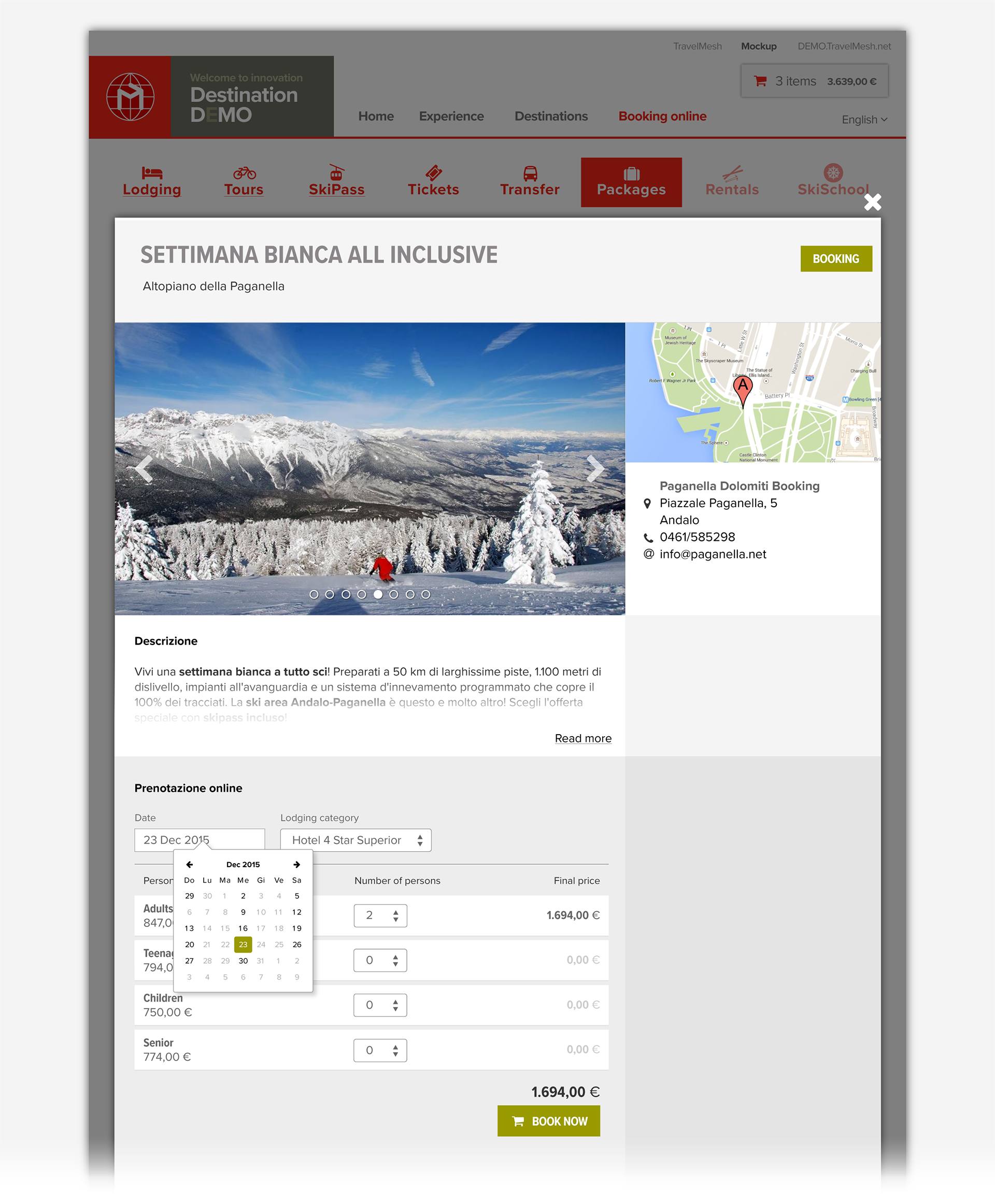Viewport: 995px width, 1204px height.
Task: Open the Mockup top link
Action: [758, 46]
